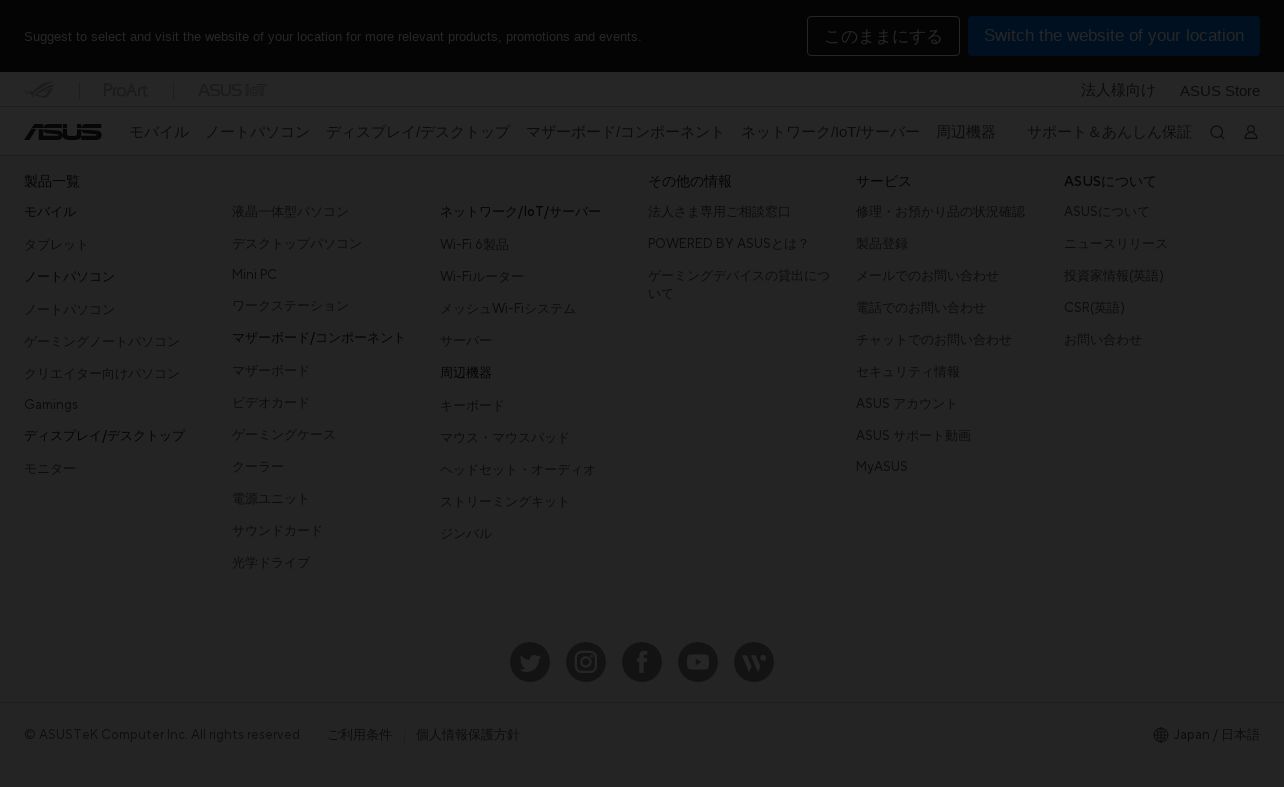Click the 液晶一体型パソコン footer link
Screen dimensions: 1284x787
[x=290, y=212]
